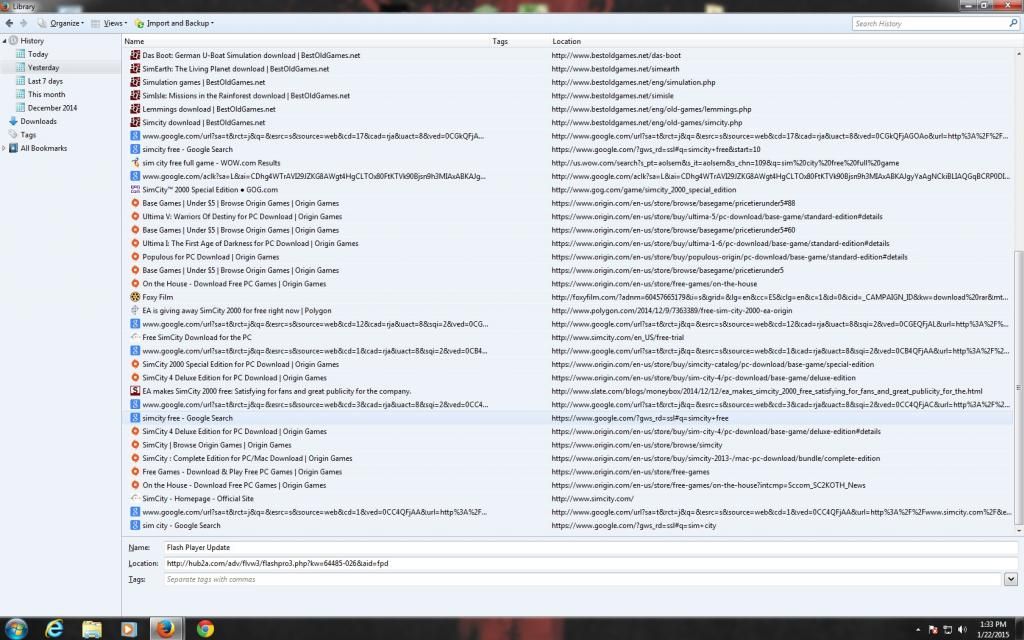Expand the tags selector dropdown arrow
Image resolution: width=1024 pixels, height=640 pixels.
point(1011,579)
